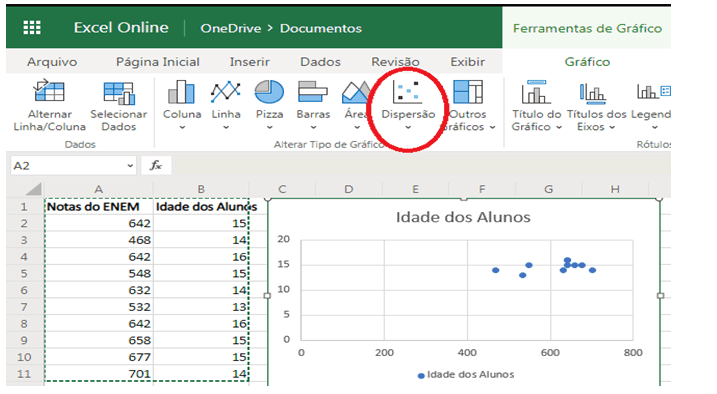Expand the Barras dropdown arrow
The image size is (717, 394).
[313, 128]
